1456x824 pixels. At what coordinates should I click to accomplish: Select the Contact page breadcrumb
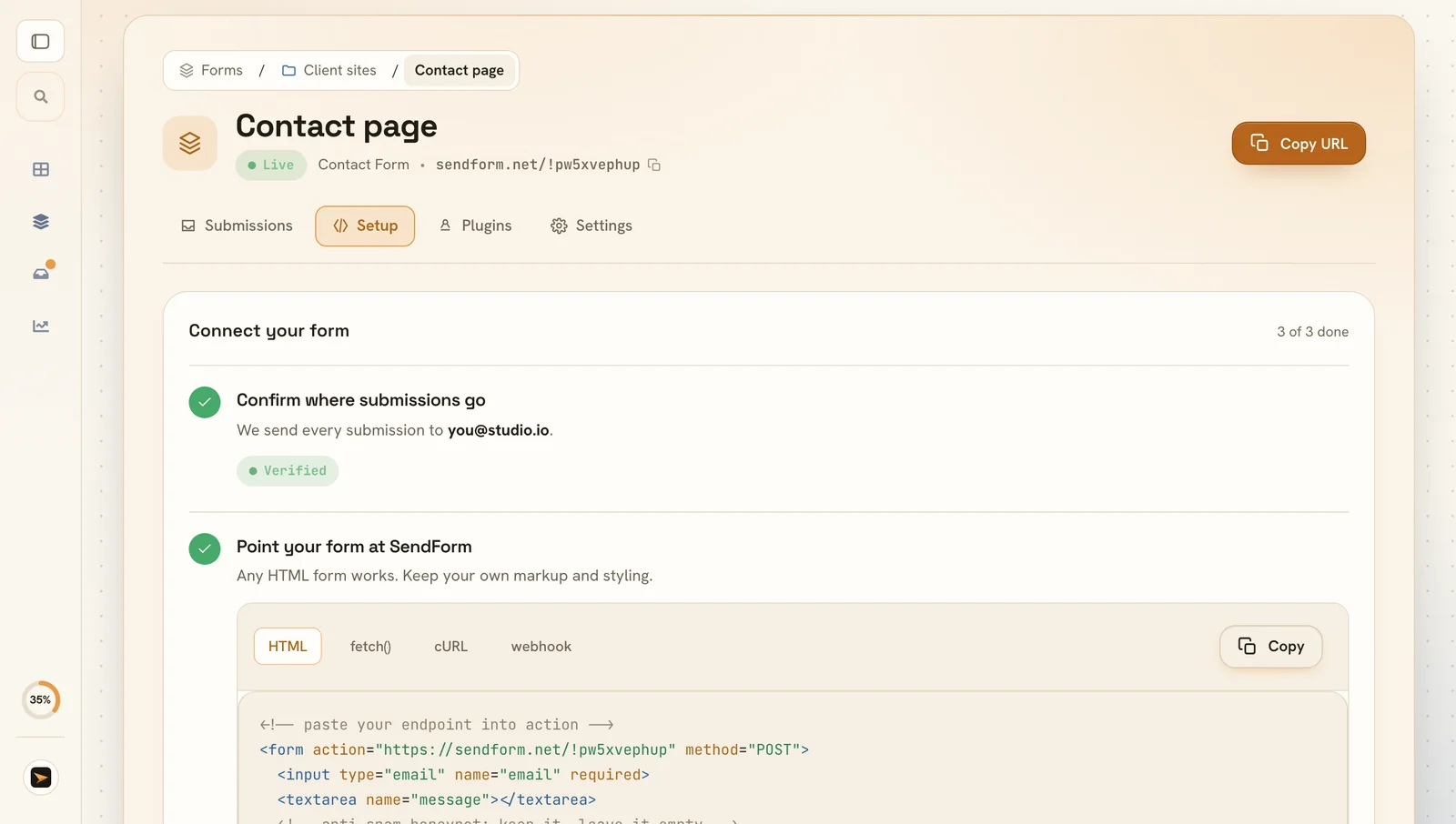point(460,70)
